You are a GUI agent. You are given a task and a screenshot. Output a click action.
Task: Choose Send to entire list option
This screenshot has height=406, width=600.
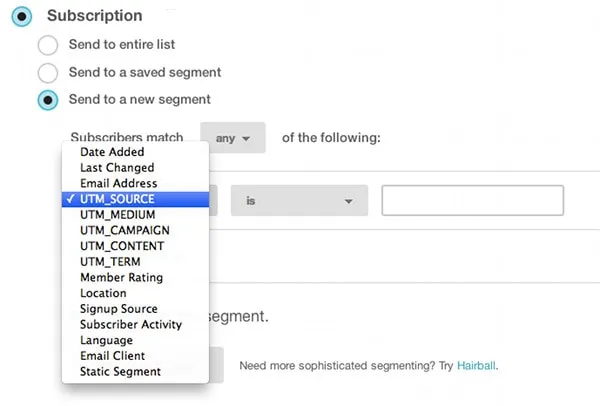point(47,46)
